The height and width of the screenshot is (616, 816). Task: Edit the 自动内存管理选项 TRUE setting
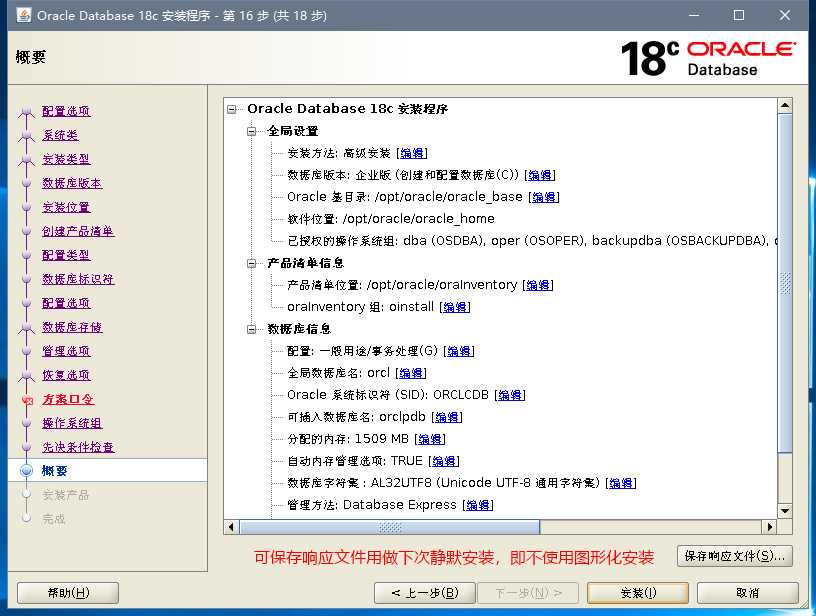point(444,461)
